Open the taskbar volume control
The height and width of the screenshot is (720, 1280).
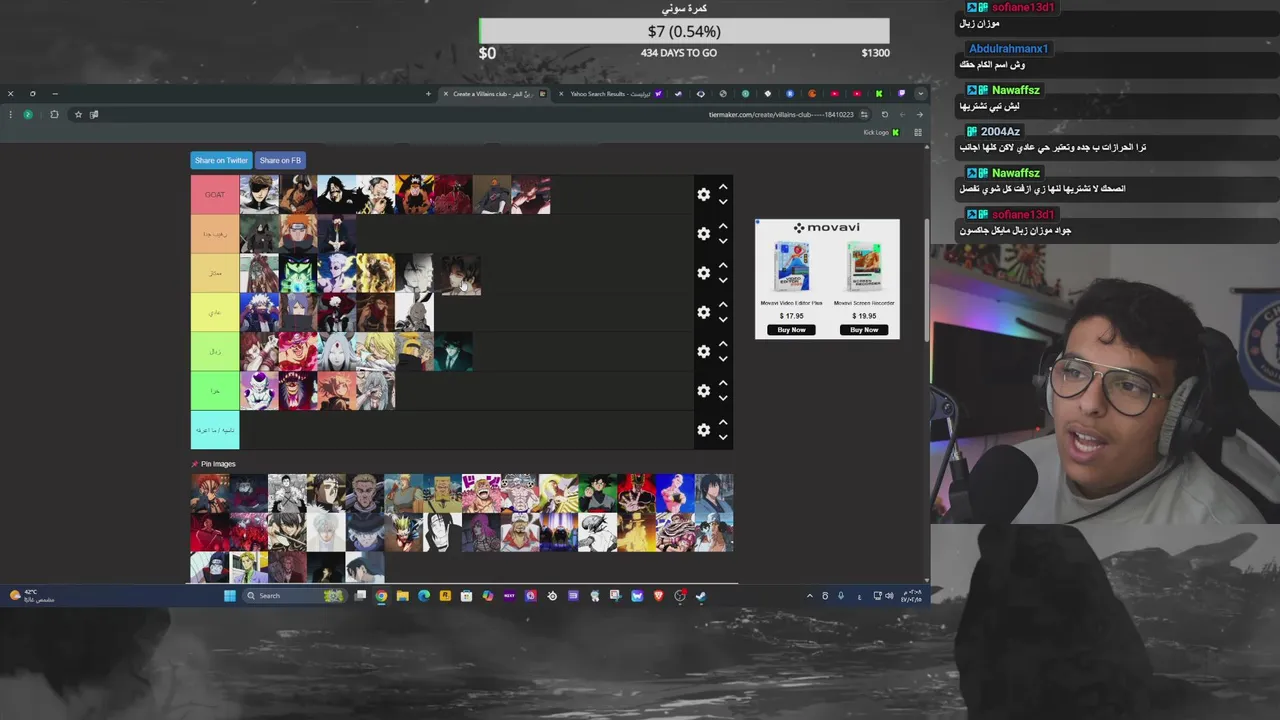click(x=889, y=596)
